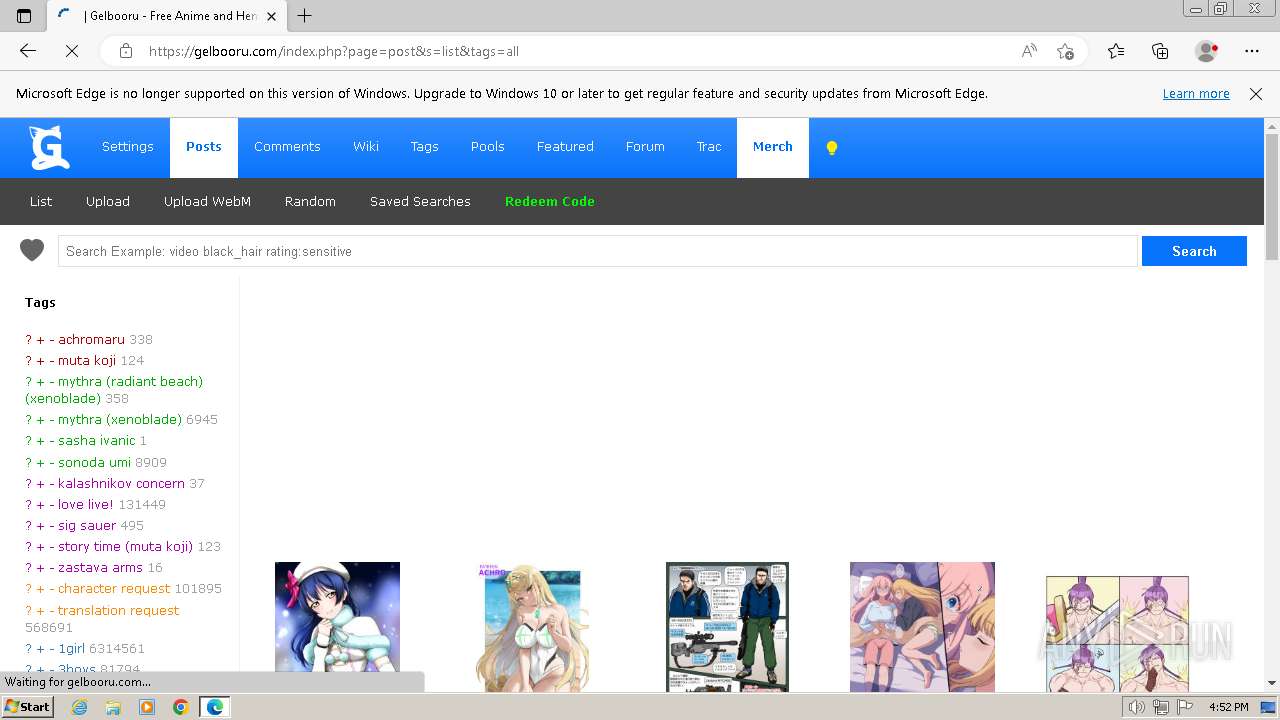Click the muta koji tag link
Screen dimensions: 1280x720
pos(87,360)
